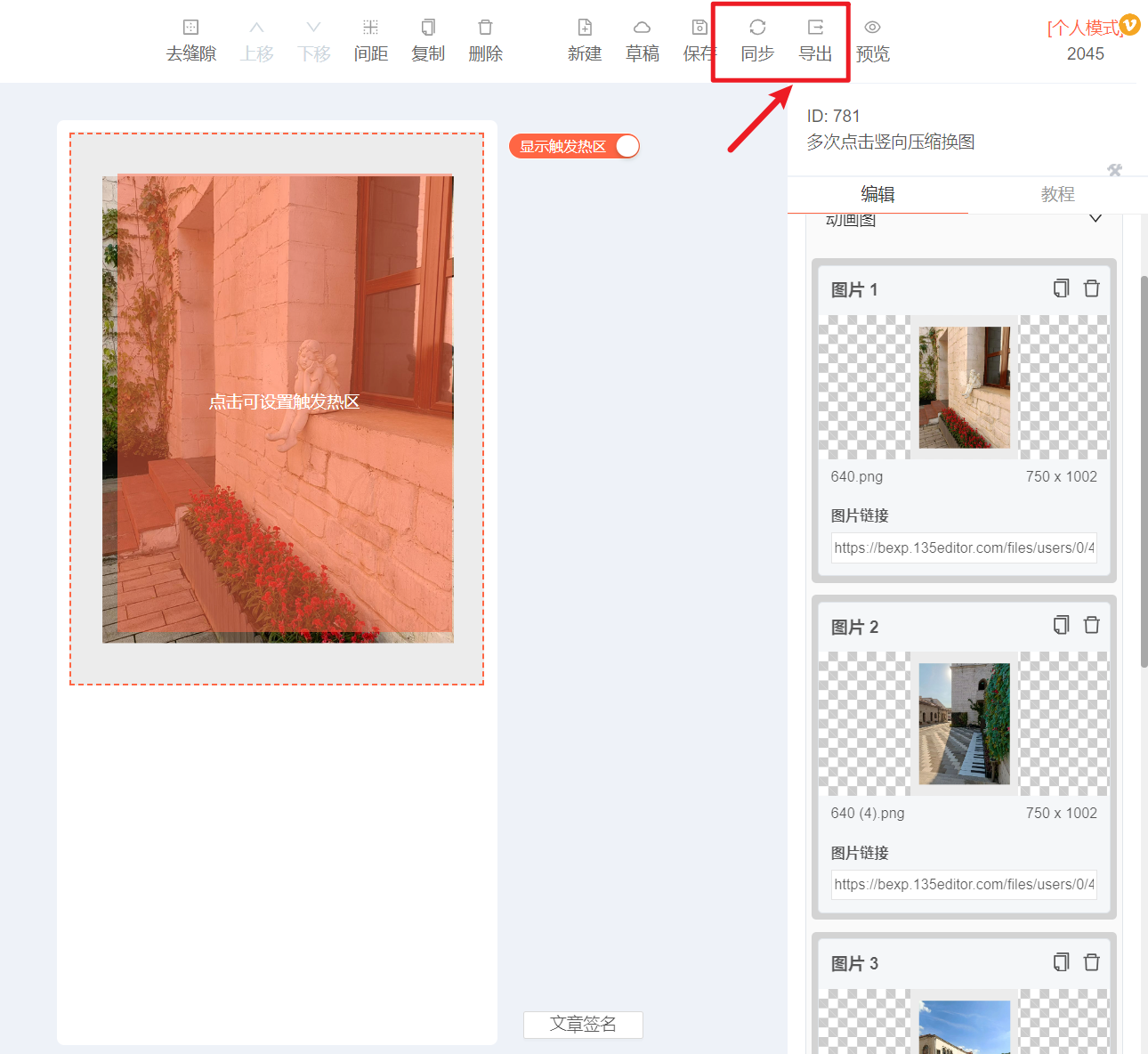
Task: Click the ID: 781 text
Action: point(833,116)
